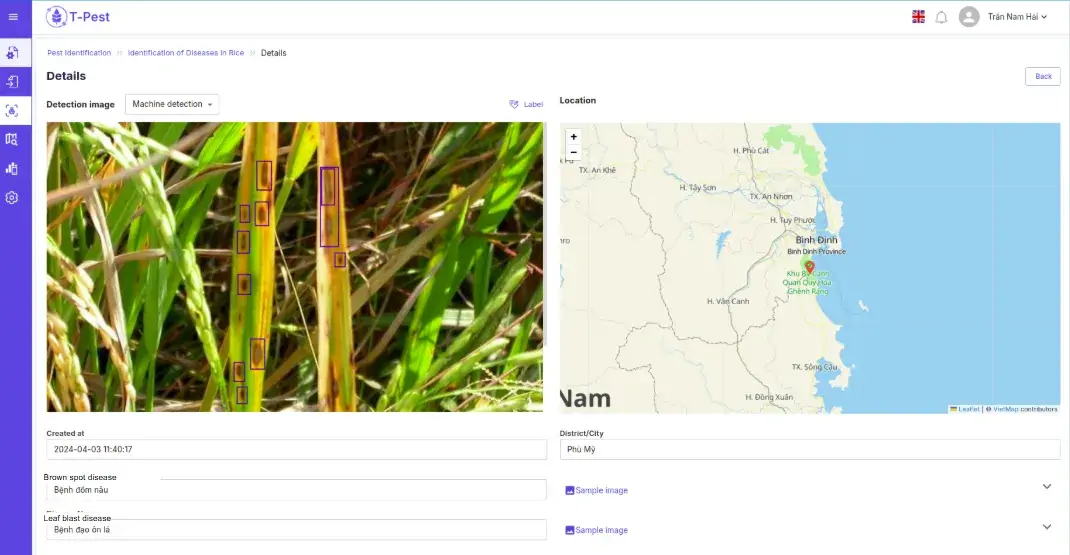Viewport: 1070px width, 555px height.
Task: Go to Pest Identification breadcrumb
Action: [79, 53]
